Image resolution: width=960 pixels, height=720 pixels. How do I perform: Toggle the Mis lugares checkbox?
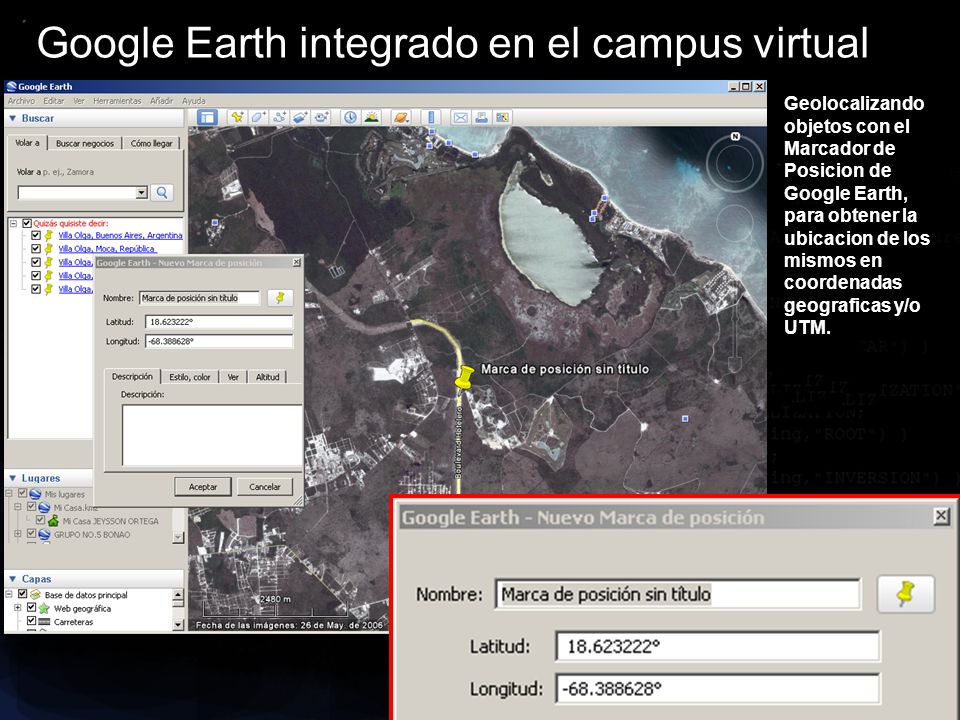(22, 493)
